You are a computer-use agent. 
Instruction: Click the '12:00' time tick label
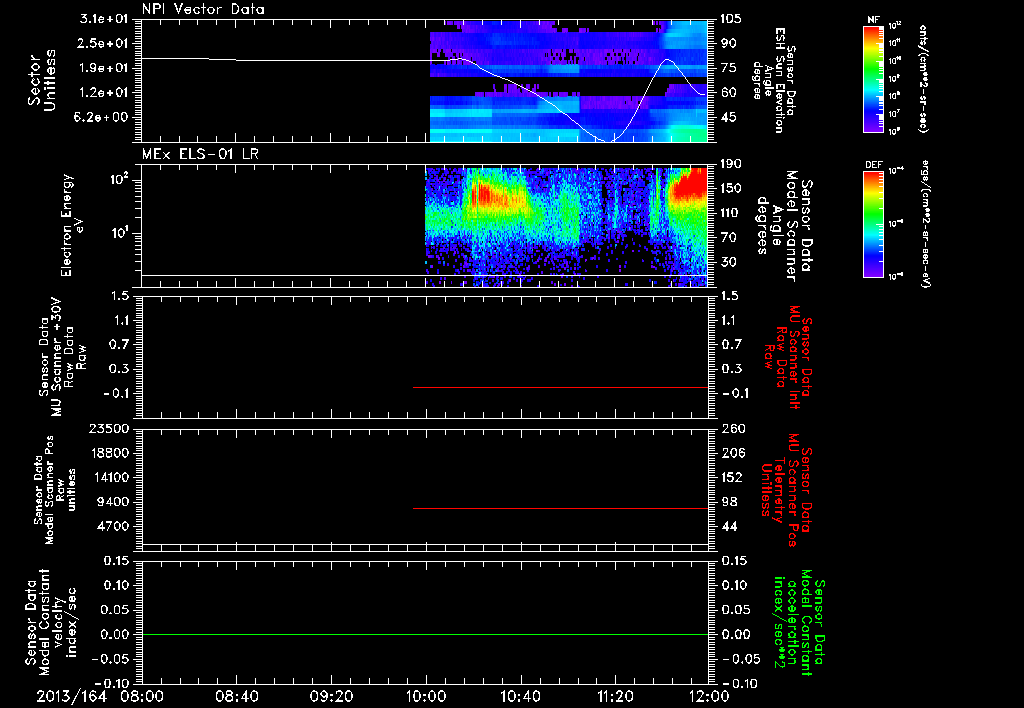(x=709, y=696)
